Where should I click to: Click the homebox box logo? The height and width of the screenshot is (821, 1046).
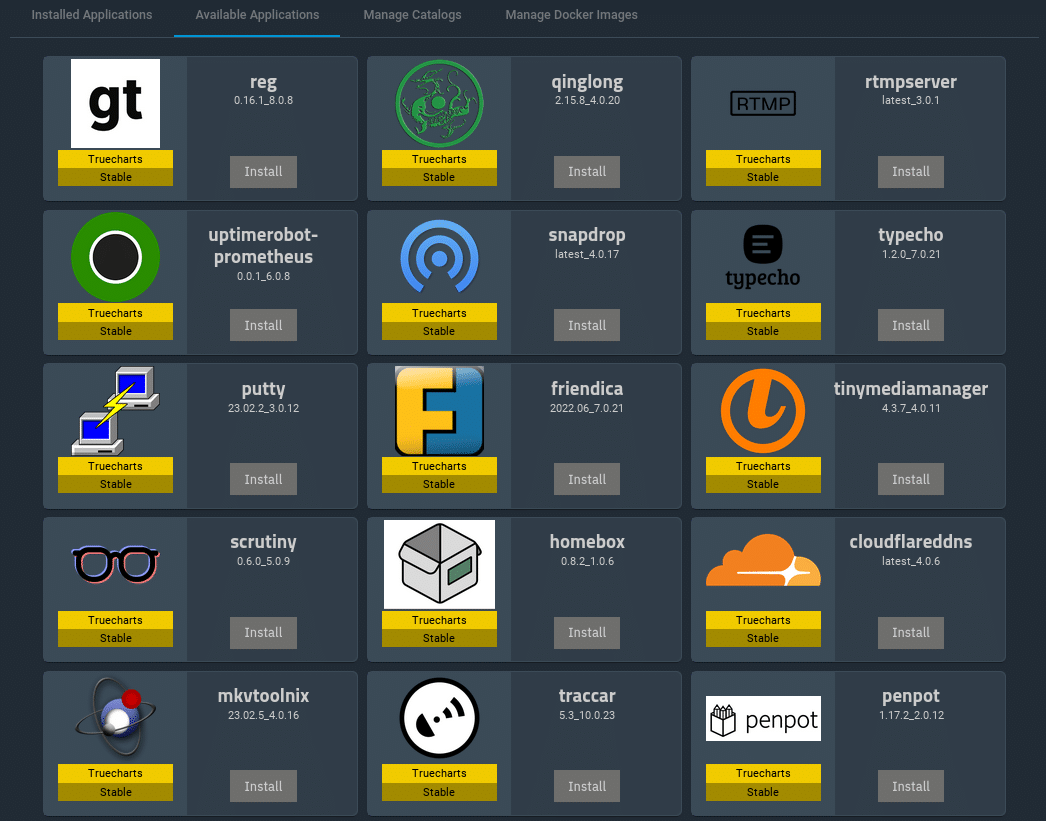tap(439, 564)
